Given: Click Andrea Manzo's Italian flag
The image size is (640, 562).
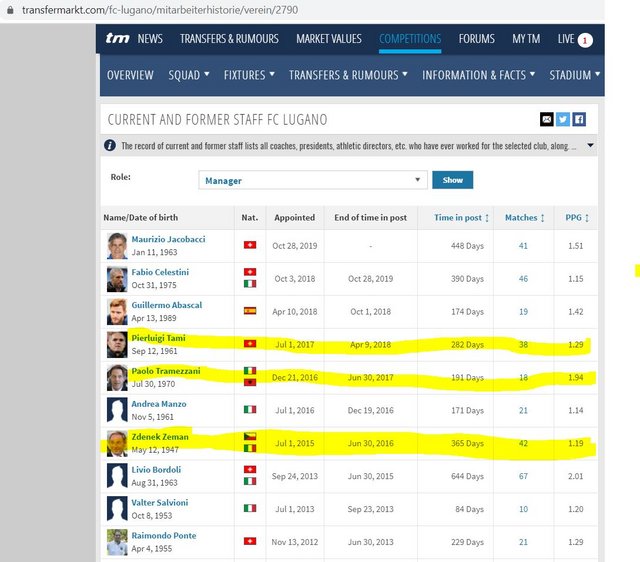Looking at the screenshot, I should click(x=250, y=409).
